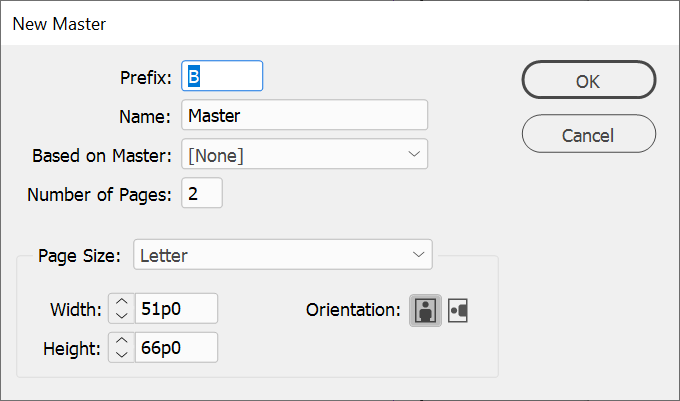Click the Orientation label

click(x=353, y=310)
